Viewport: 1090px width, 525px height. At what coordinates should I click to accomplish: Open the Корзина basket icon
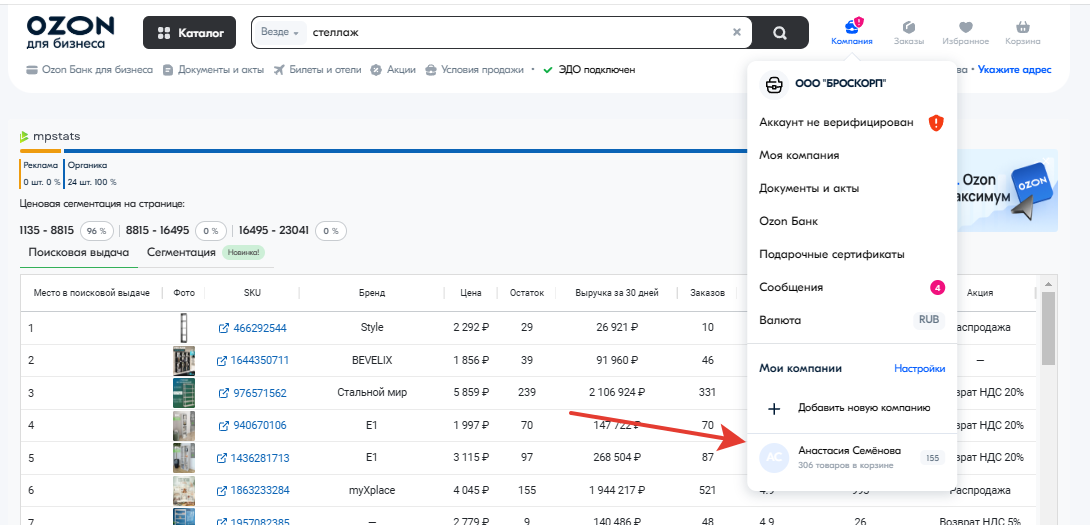1023,32
